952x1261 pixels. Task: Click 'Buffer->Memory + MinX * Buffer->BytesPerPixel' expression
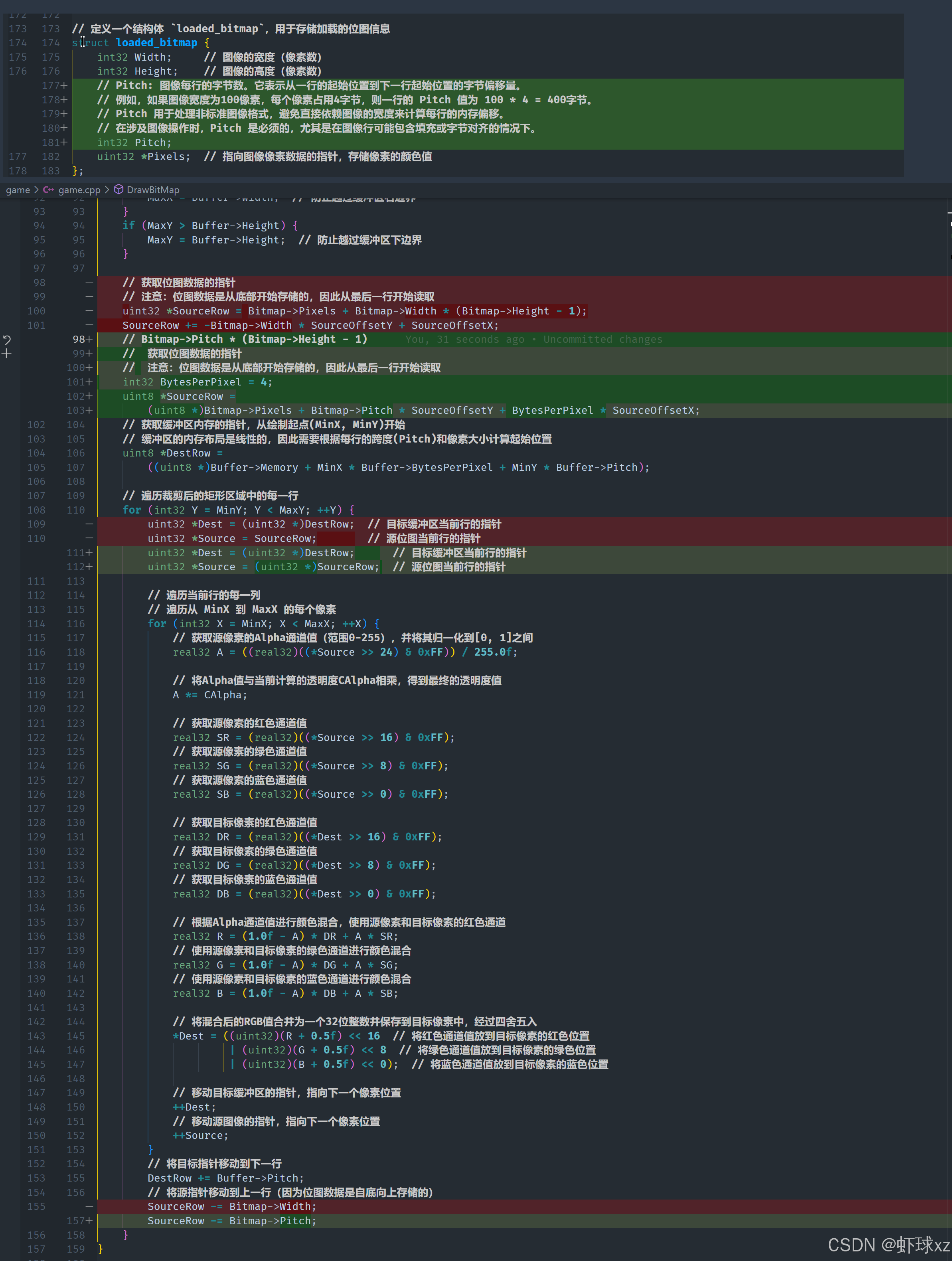click(x=351, y=467)
